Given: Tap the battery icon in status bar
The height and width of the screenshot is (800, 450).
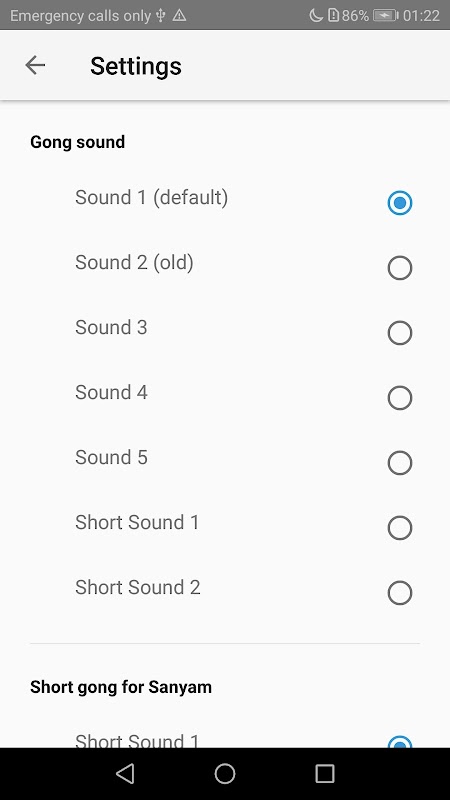Looking at the screenshot, I should [386, 15].
